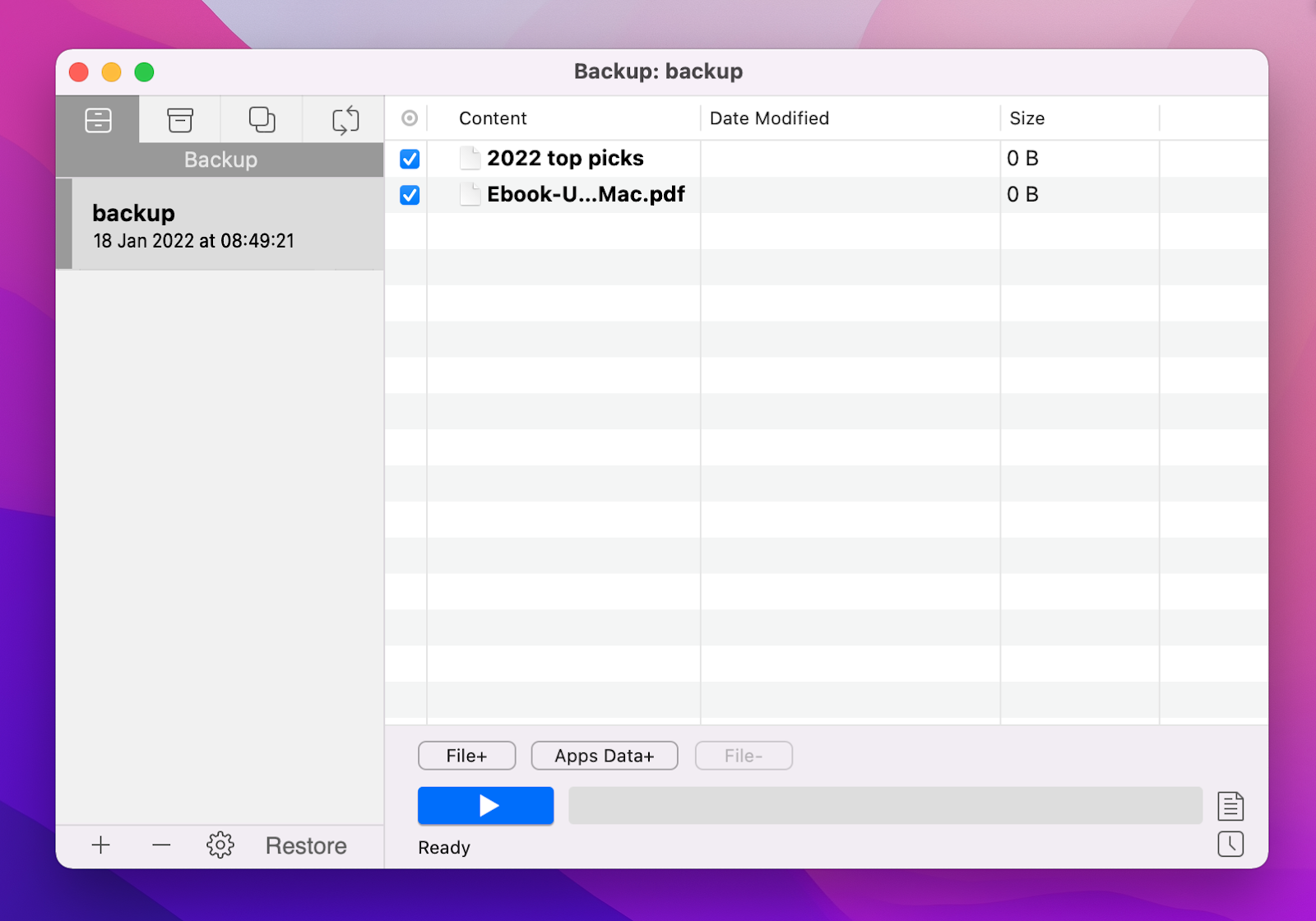Open the Clone mode icon
Screen dimensions: 1316x921
click(262, 120)
